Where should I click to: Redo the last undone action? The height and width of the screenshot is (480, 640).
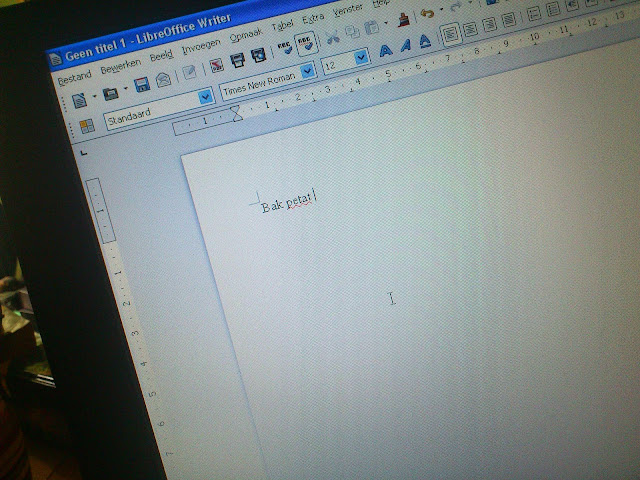tap(456, 6)
